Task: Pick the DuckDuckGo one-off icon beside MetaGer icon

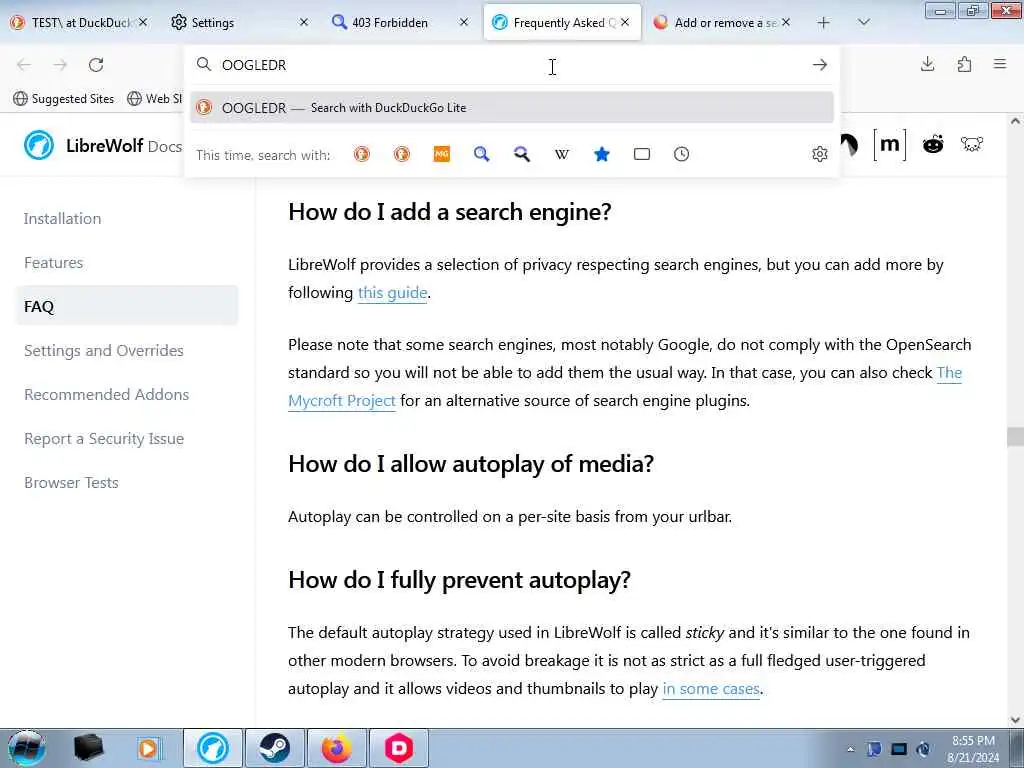Action: pos(402,154)
